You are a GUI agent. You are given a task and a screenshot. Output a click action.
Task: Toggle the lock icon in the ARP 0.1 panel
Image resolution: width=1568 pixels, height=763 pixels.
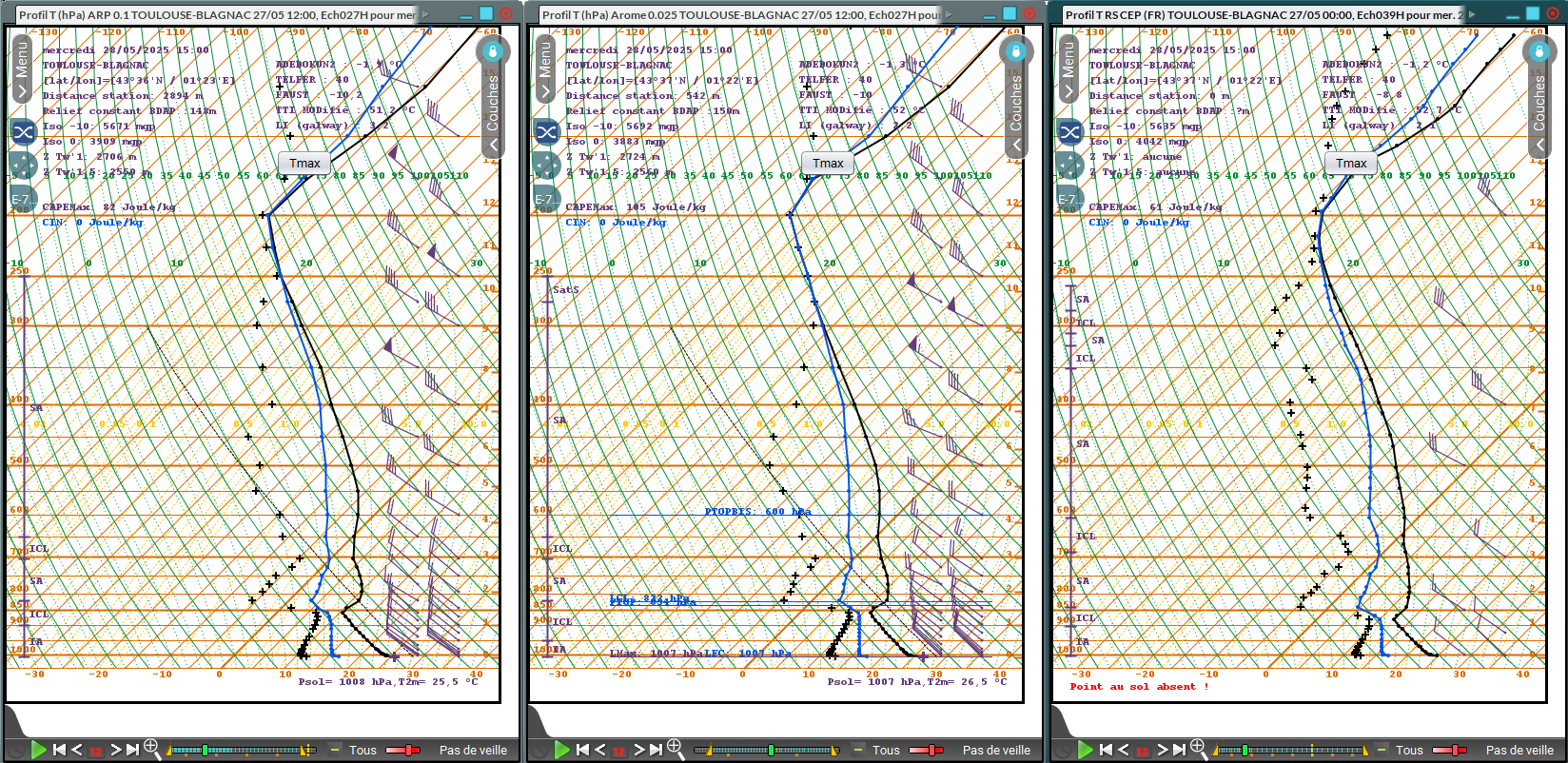click(x=492, y=51)
